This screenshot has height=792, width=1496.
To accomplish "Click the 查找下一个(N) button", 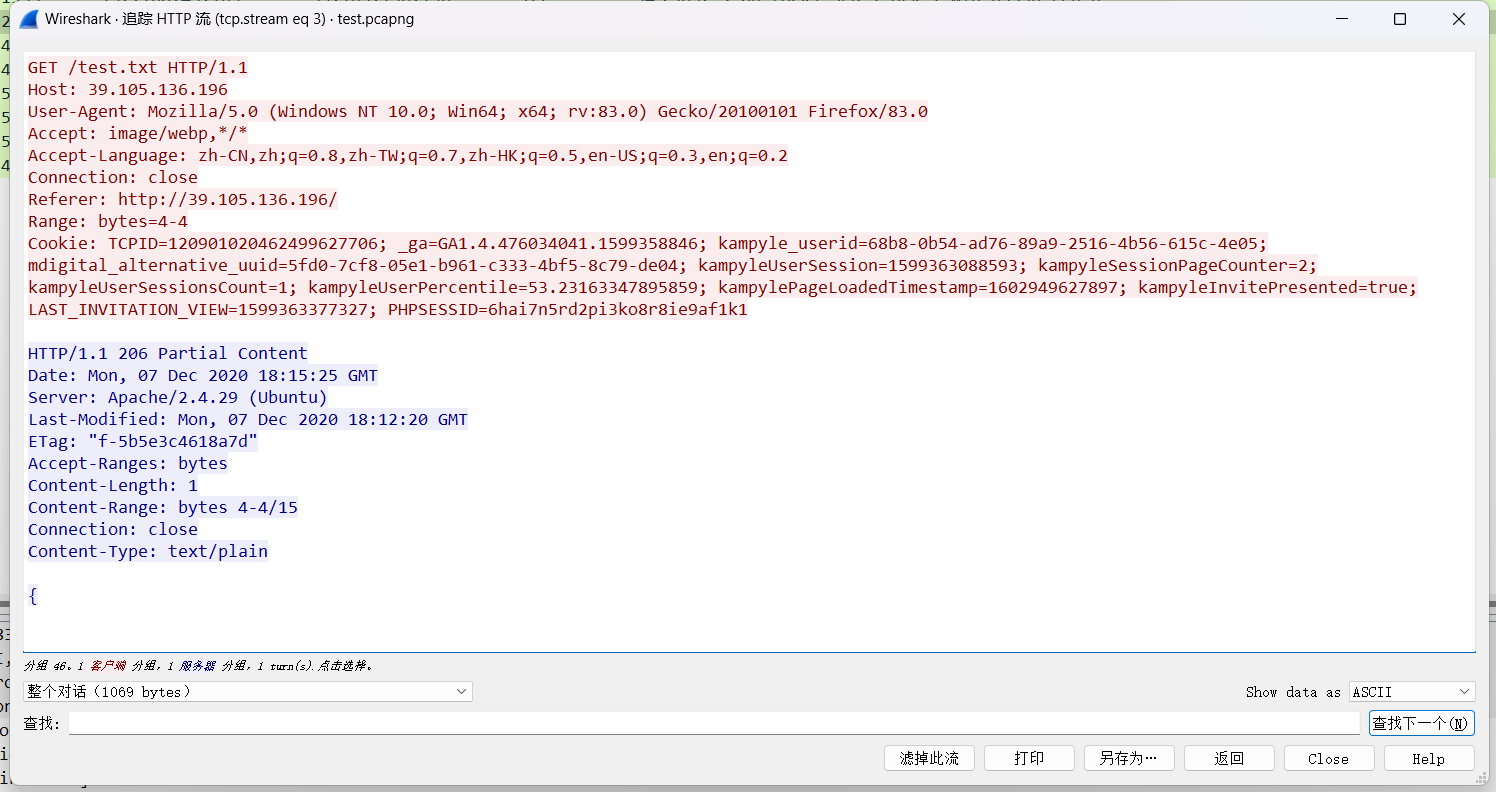I will 1421,723.
